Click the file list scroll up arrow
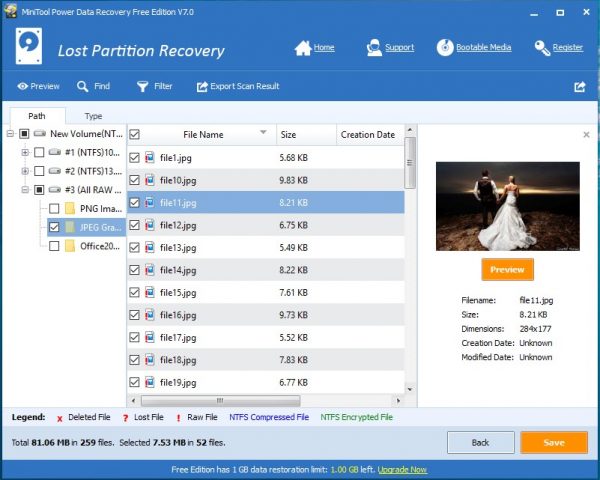The width and height of the screenshot is (600, 480). pyautogui.click(x=410, y=130)
